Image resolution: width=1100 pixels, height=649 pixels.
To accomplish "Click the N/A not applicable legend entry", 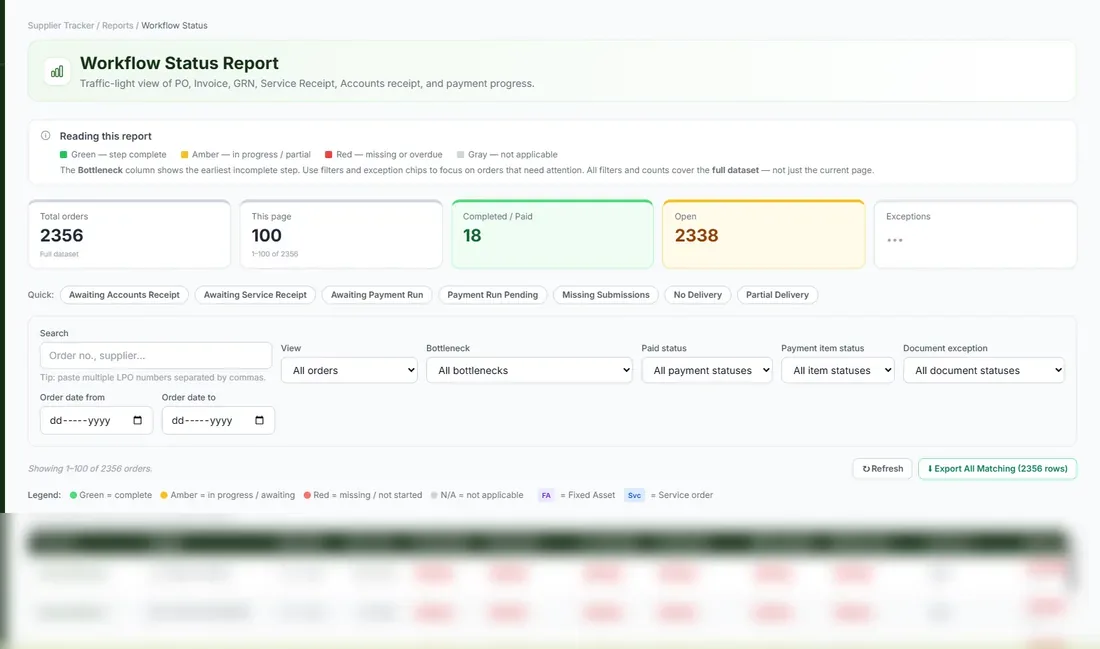I will pyautogui.click(x=477, y=495).
